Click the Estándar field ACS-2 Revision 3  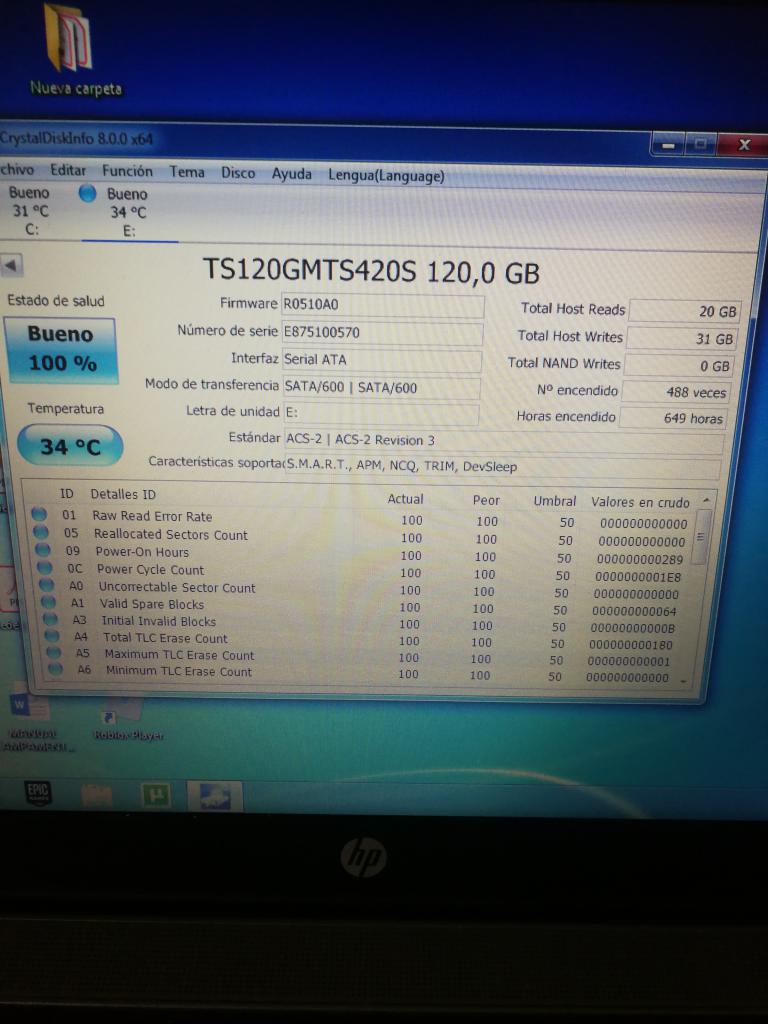click(504, 441)
